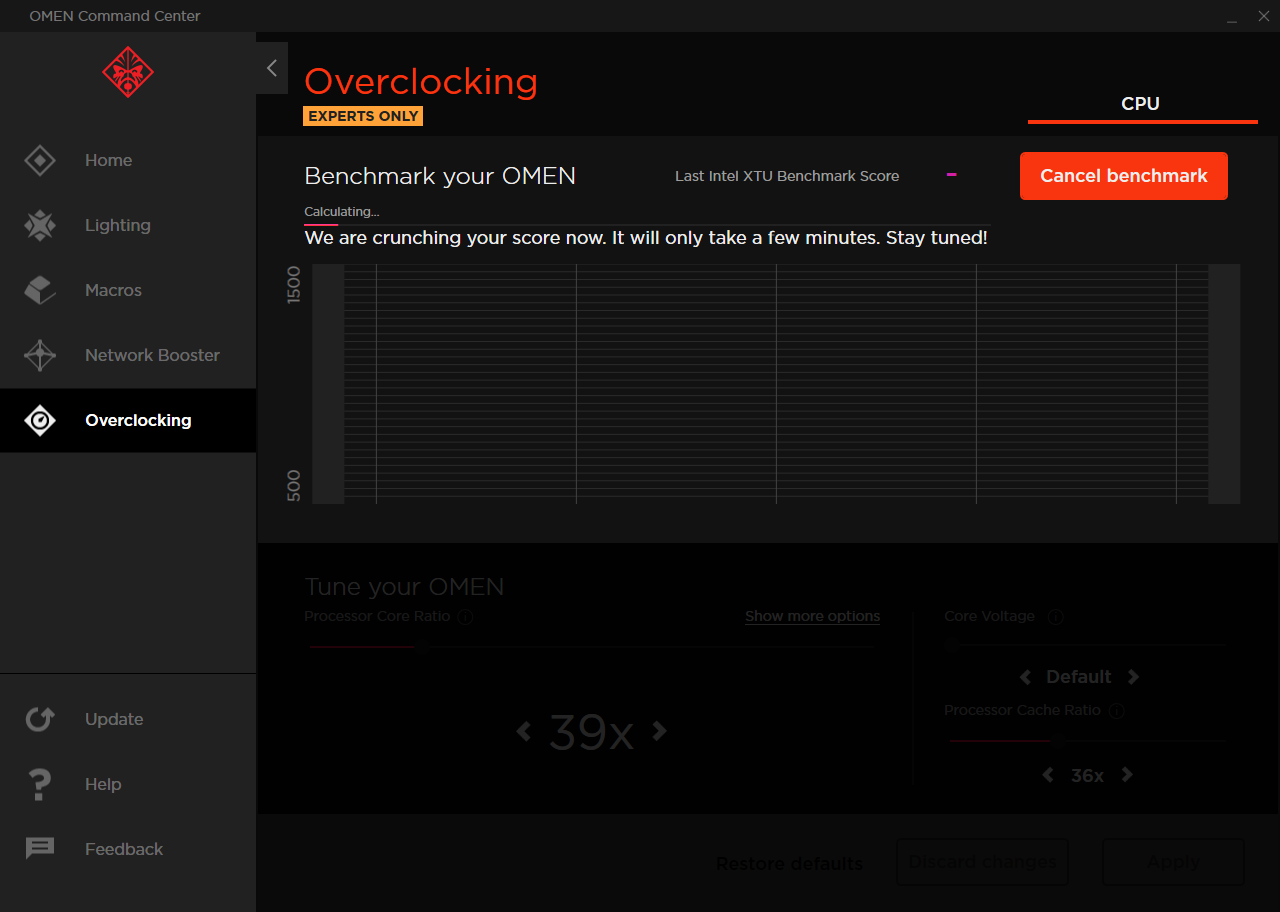This screenshot has height=912, width=1280.
Task: Select previous Core Voltage value left of Default
Action: coord(1025,677)
